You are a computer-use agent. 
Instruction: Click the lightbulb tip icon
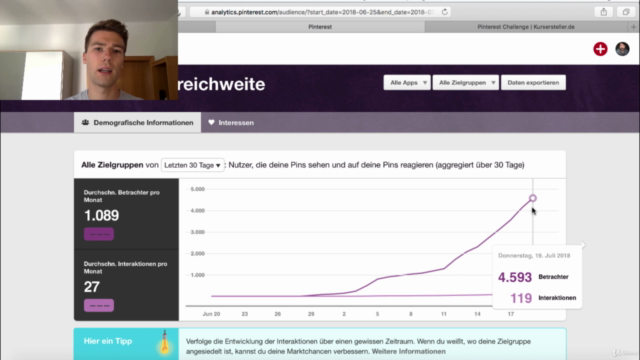(165, 342)
